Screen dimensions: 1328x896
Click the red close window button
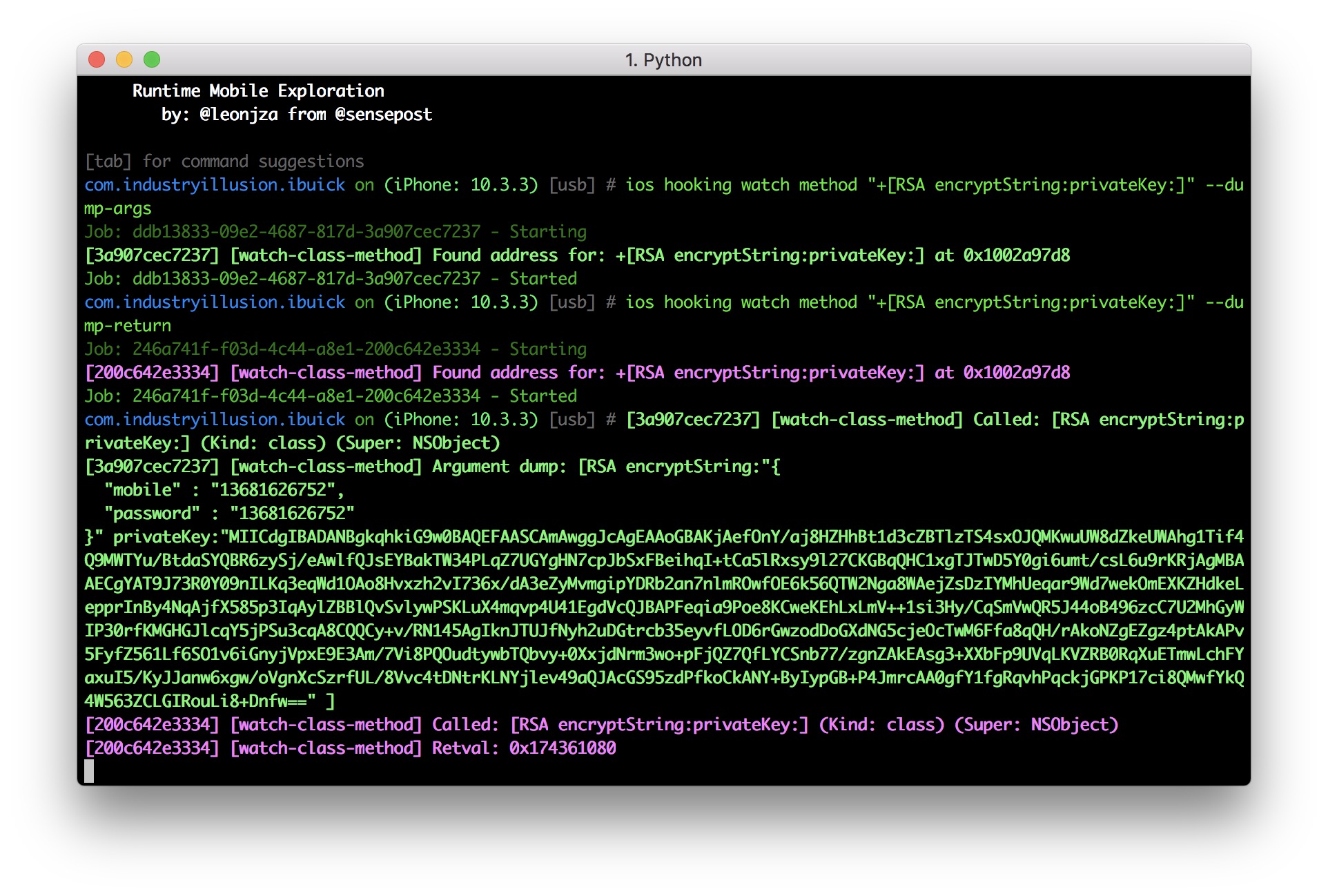click(x=97, y=60)
